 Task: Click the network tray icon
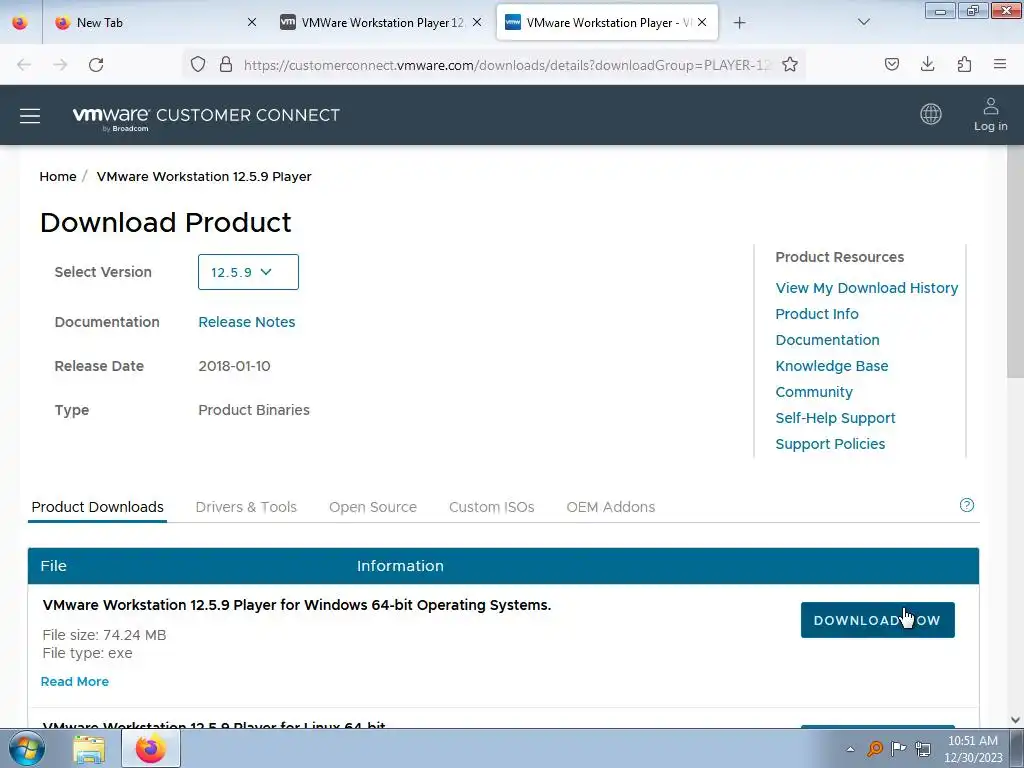coord(923,749)
